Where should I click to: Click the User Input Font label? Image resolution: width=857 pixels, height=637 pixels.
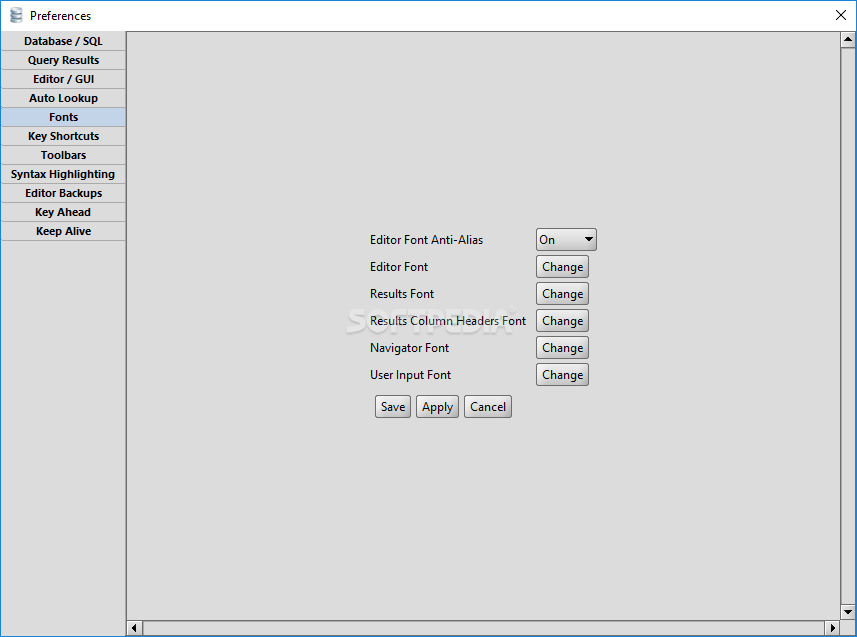(x=410, y=375)
